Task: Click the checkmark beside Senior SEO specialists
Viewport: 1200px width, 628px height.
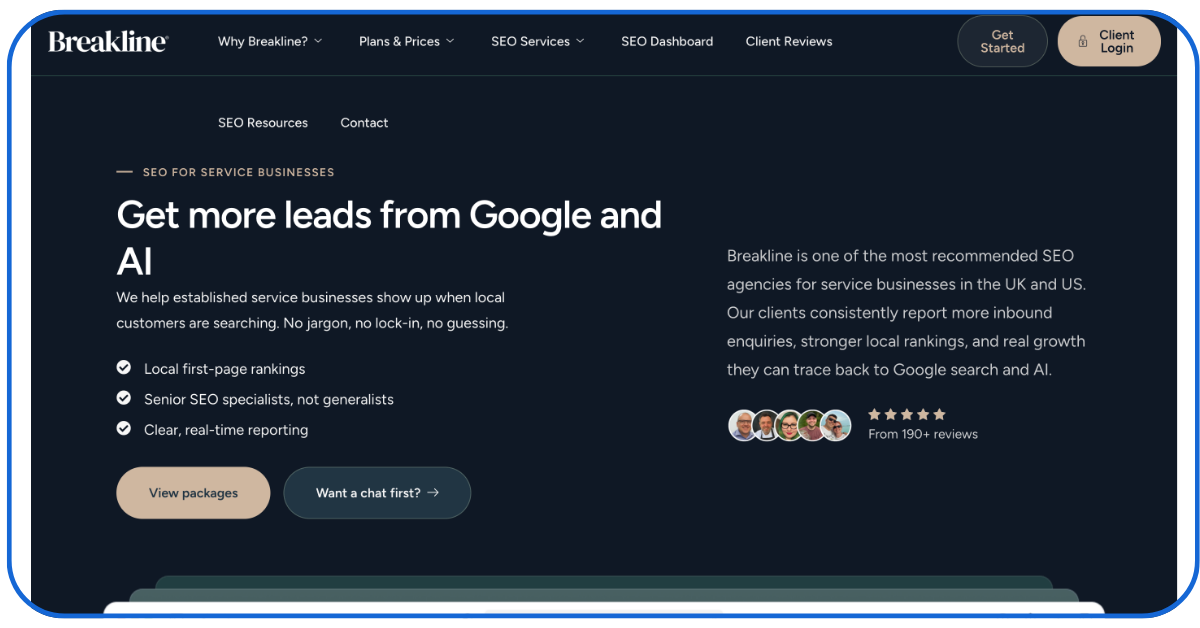Action: pos(124,398)
